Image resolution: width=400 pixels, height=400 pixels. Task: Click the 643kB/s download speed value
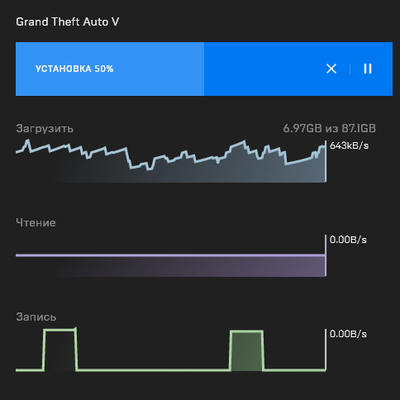pos(349,146)
